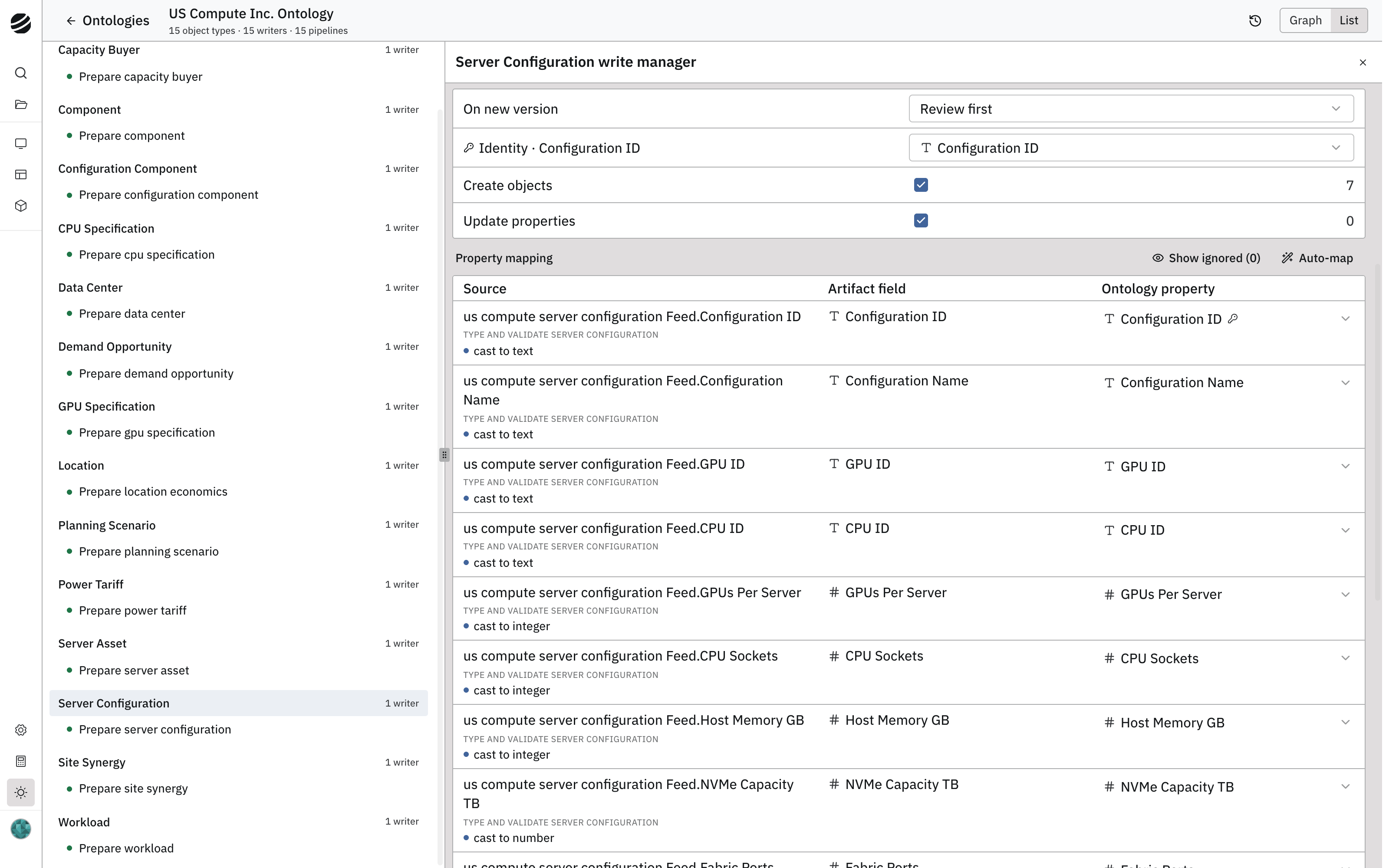Open the search icon in the sidebar

(21, 73)
